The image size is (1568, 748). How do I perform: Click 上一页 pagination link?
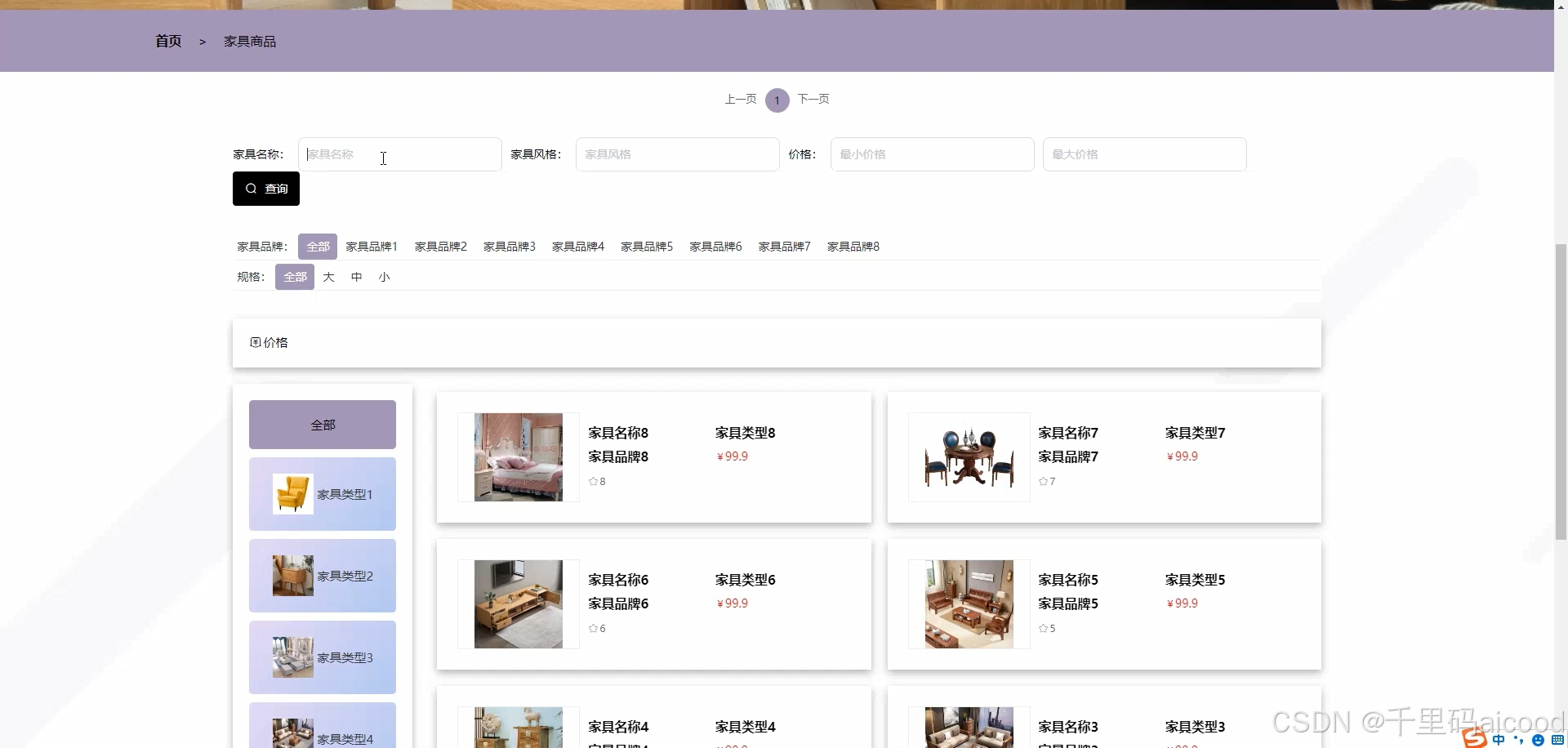tap(741, 99)
